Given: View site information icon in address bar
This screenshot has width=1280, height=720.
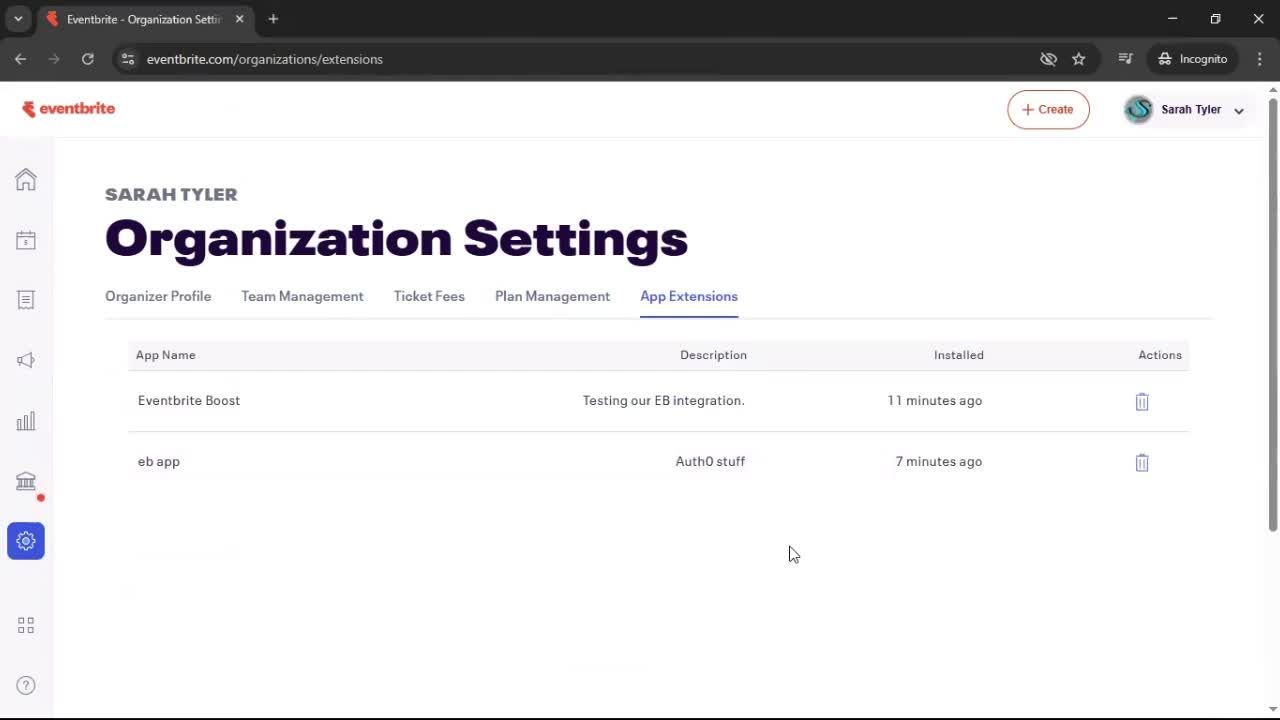Looking at the screenshot, I should pos(127,59).
